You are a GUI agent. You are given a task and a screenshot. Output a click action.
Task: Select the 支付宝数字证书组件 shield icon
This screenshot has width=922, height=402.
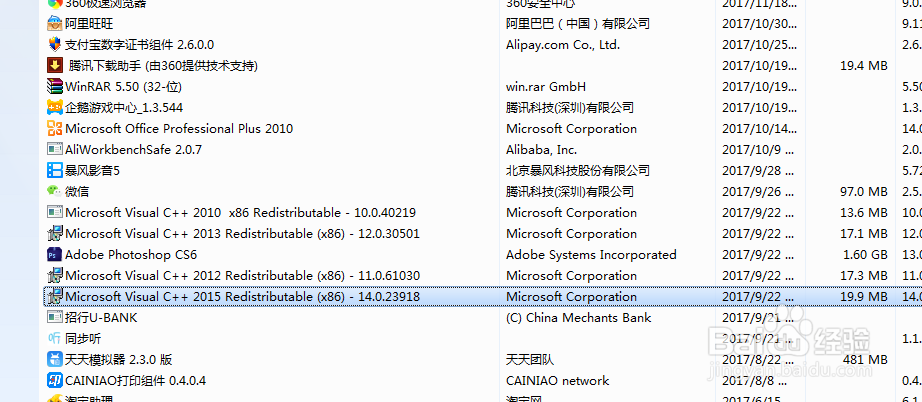pyautogui.click(x=55, y=45)
